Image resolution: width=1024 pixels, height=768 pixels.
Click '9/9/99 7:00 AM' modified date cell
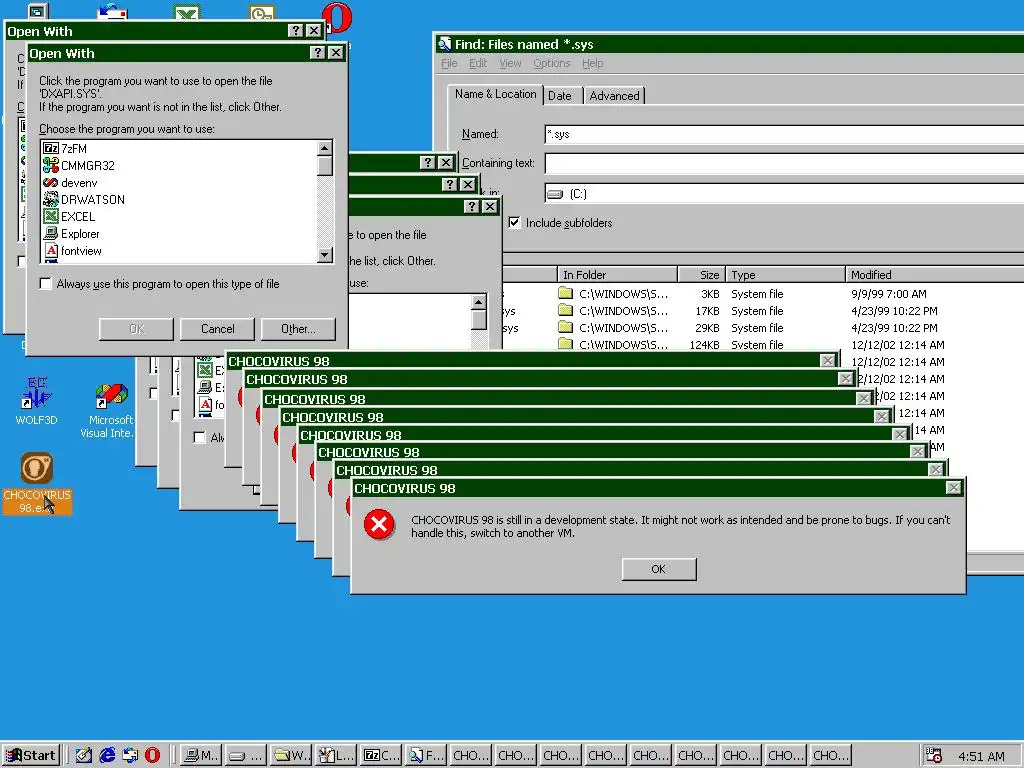coord(889,294)
